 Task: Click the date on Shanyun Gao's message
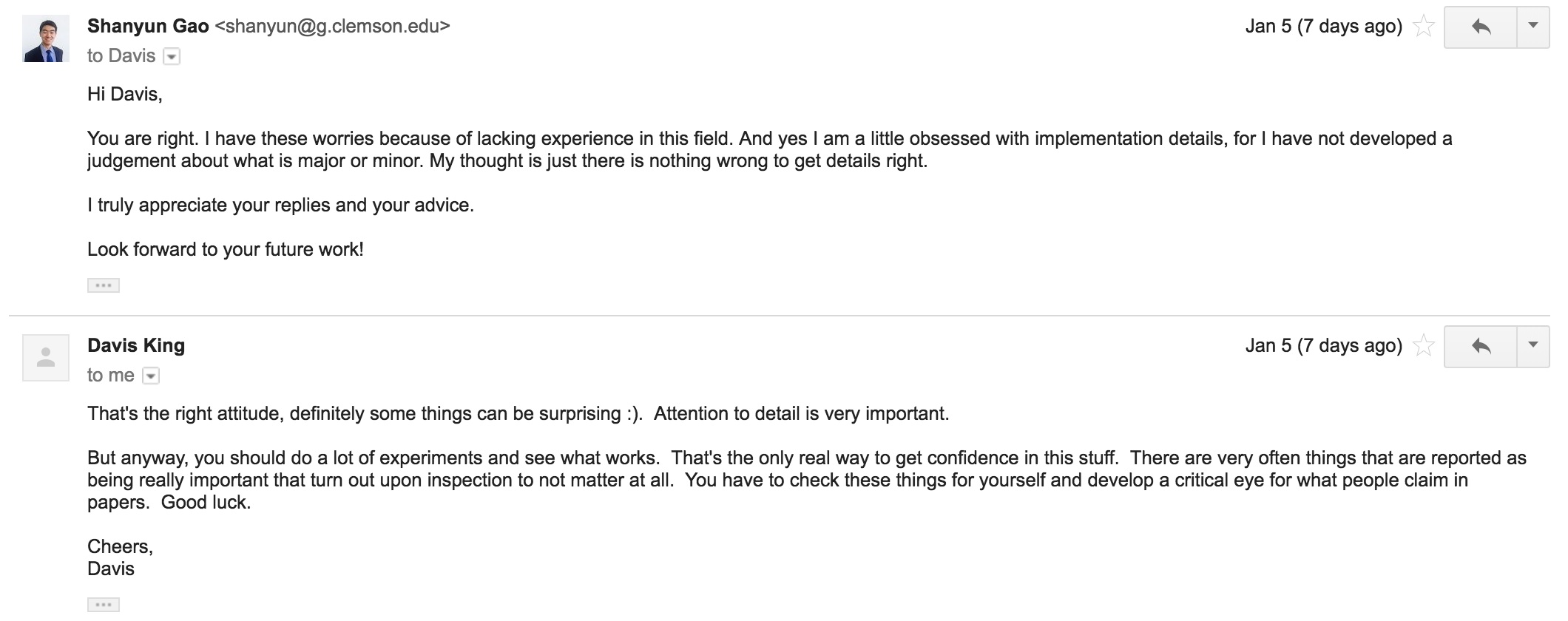(x=1323, y=27)
